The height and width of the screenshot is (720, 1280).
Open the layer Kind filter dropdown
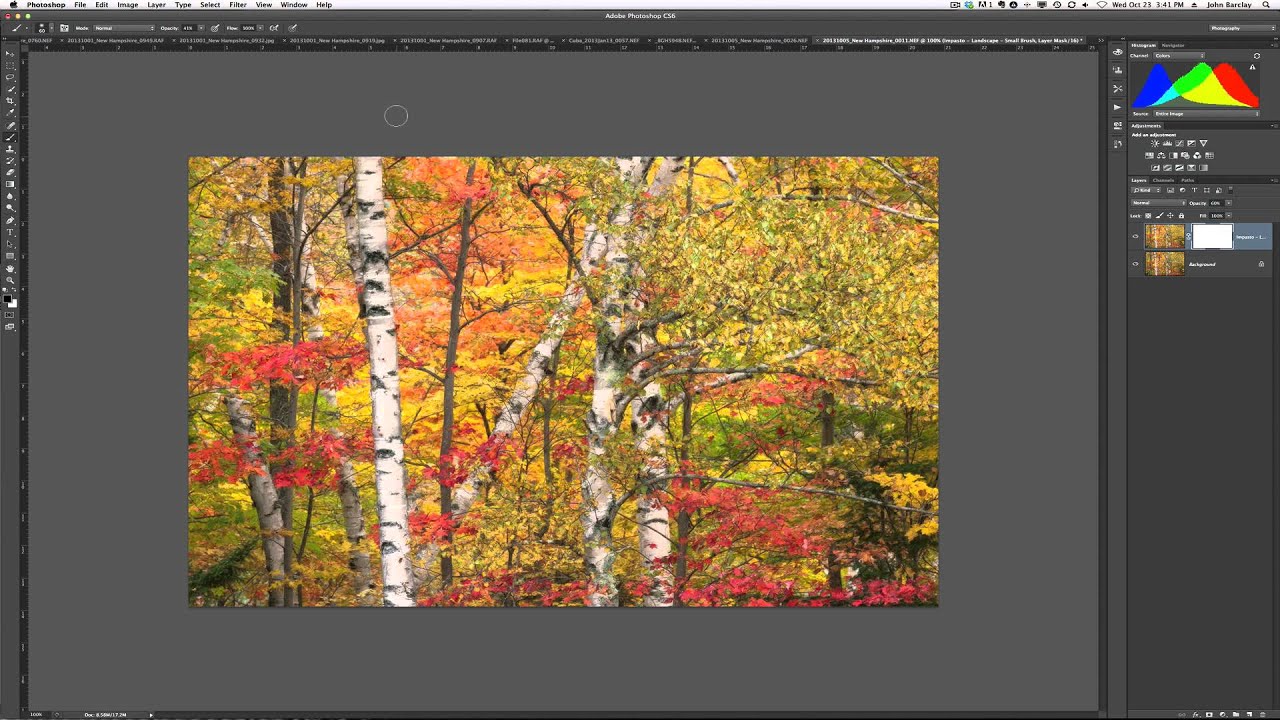click(x=1146, y=190)
